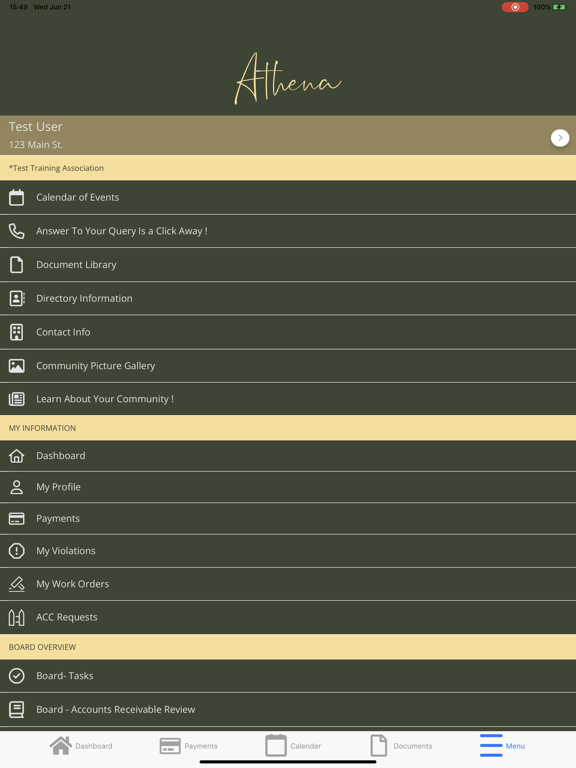Open Learn About Your Community
The height and width of the screenshot is (768, 576).
click(x=288, y=399)
